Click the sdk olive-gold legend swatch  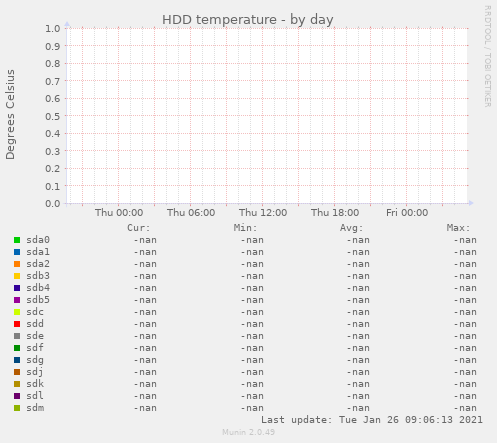[x=17, y=384]
